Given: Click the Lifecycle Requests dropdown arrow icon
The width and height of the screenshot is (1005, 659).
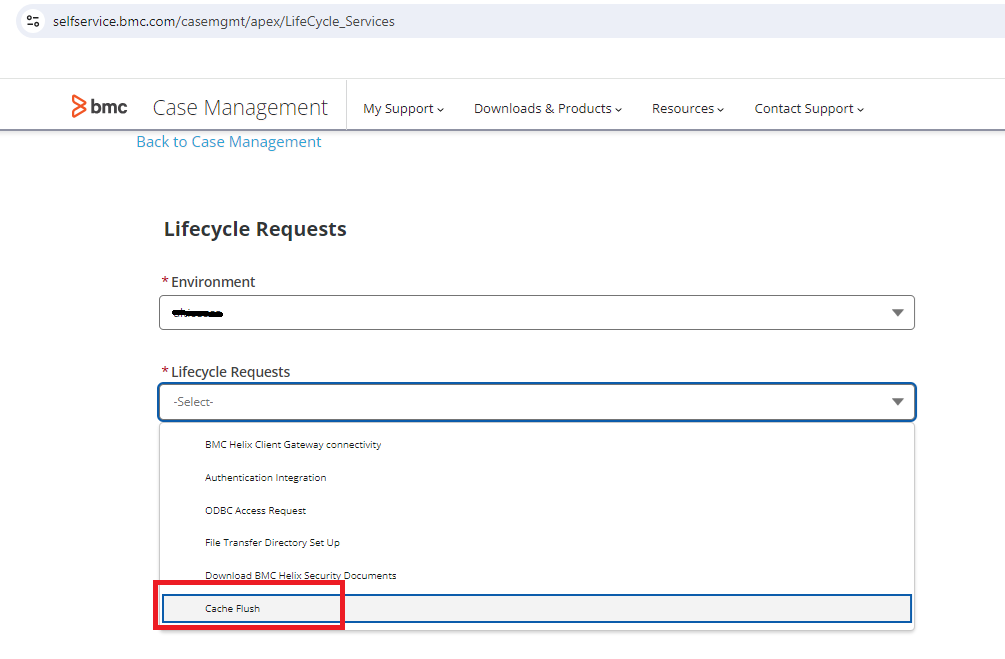Looking at the screenshot, I should [x=897, y=402].
